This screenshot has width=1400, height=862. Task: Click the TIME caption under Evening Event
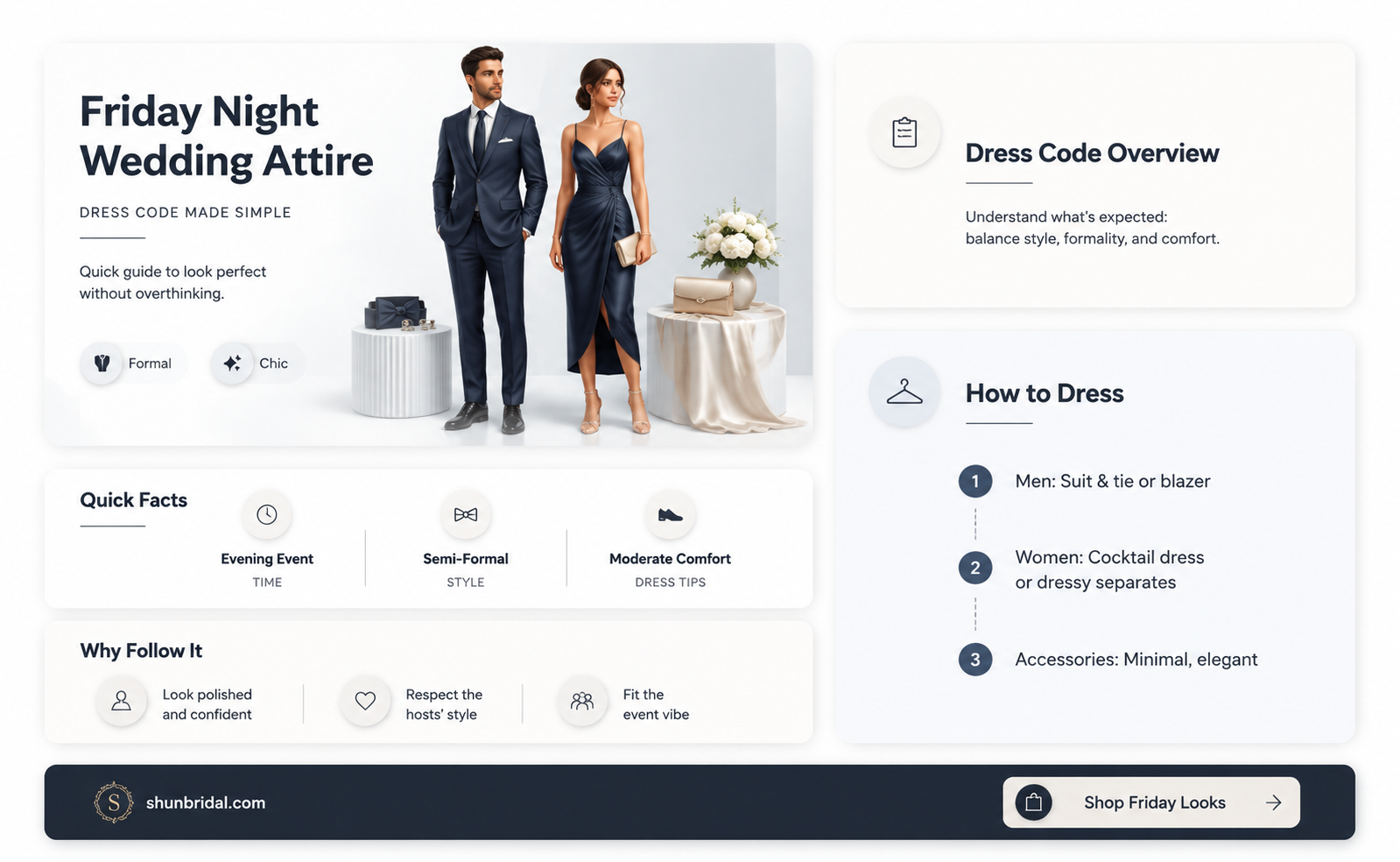267,583
